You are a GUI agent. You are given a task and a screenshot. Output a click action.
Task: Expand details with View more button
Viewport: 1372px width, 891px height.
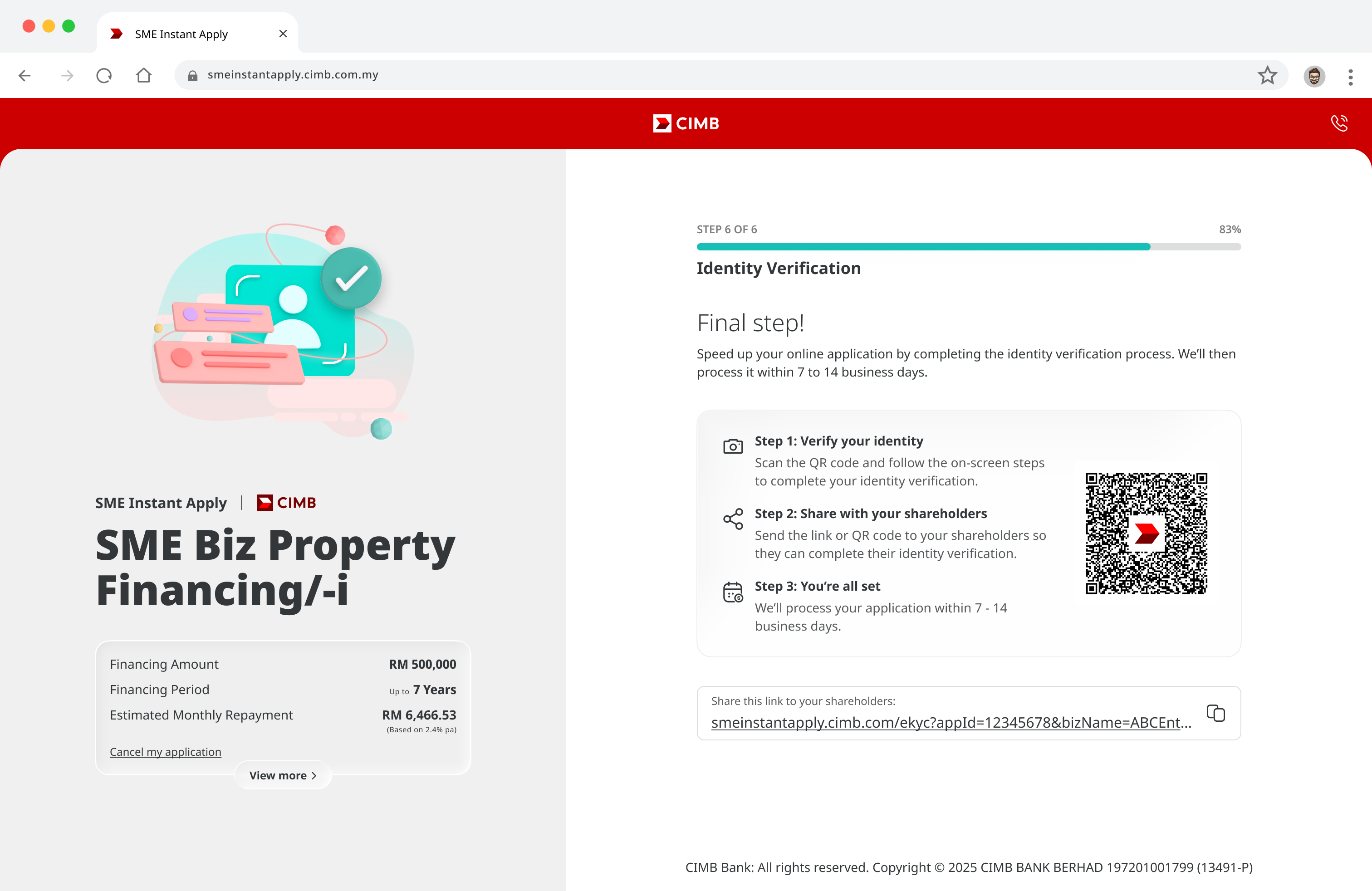click(283, 775)
